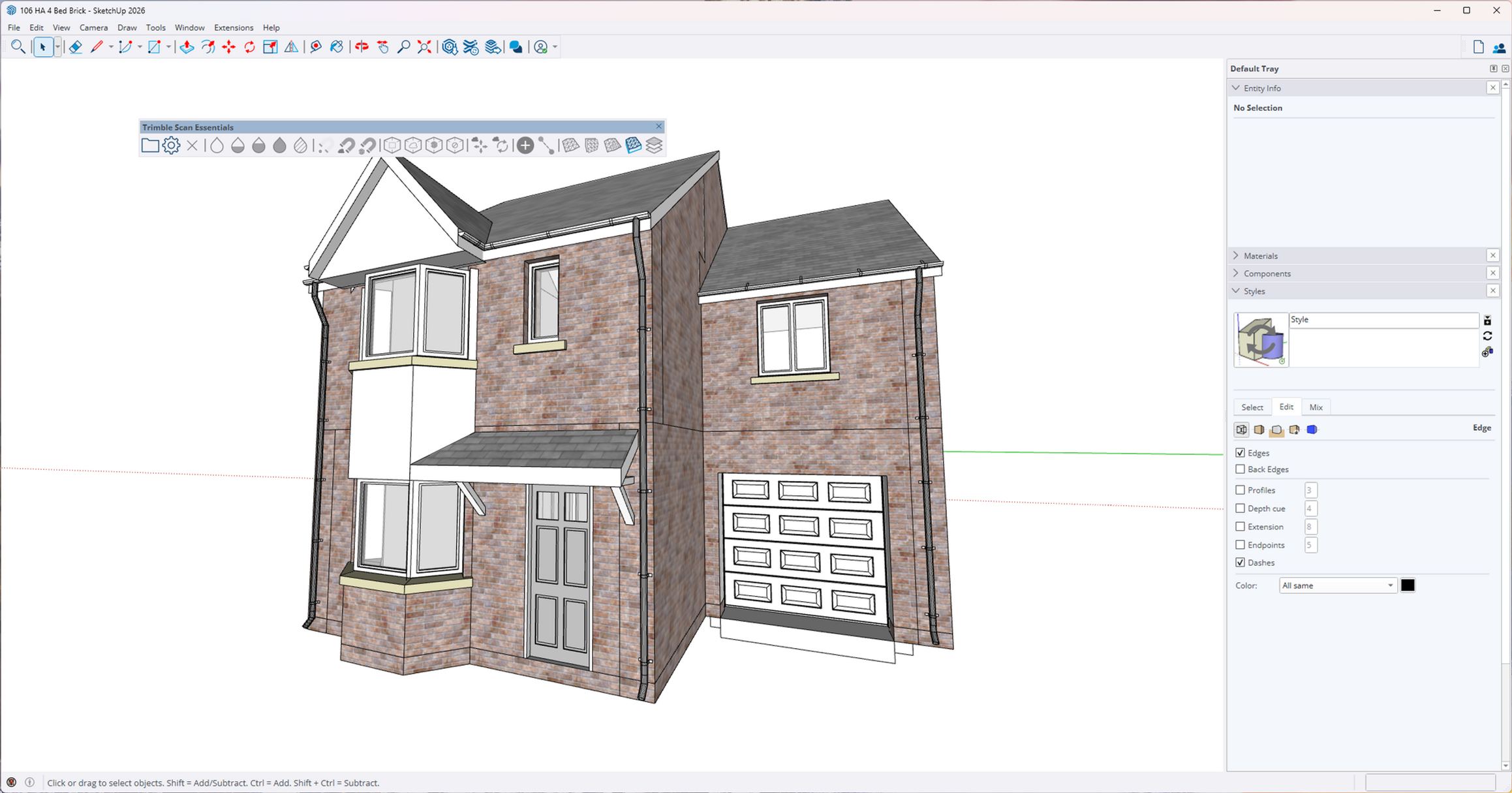
Task: Switch to the Select tab in Styles
Action: tap(1252, 407)
